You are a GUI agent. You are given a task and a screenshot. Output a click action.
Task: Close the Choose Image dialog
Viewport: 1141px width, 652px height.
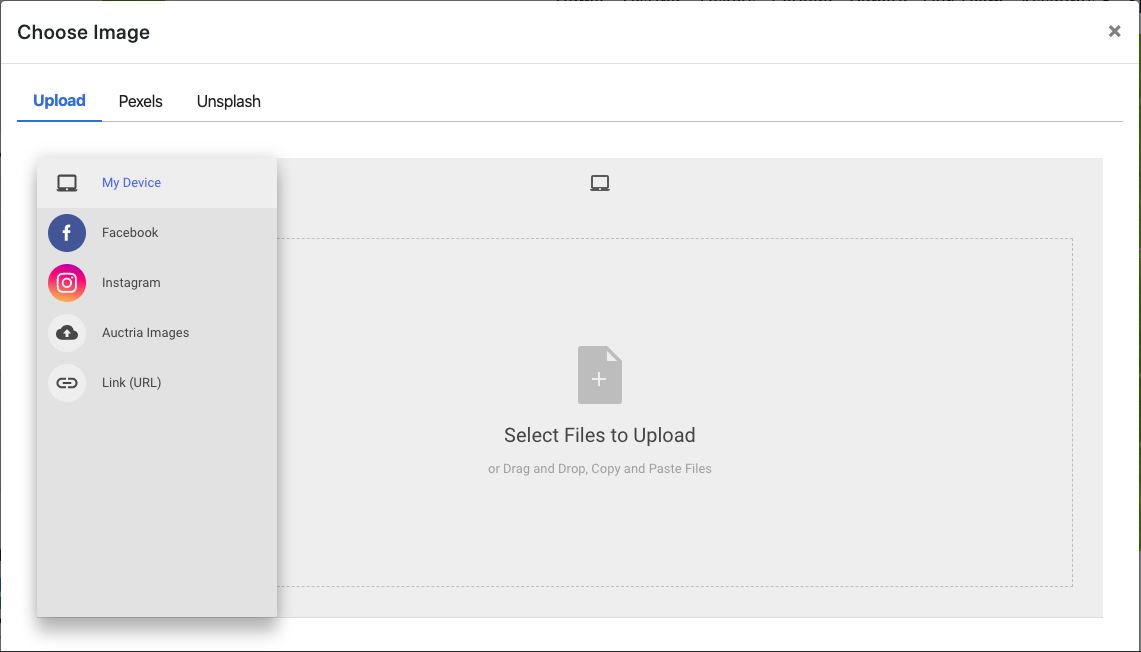[1114, 32]
